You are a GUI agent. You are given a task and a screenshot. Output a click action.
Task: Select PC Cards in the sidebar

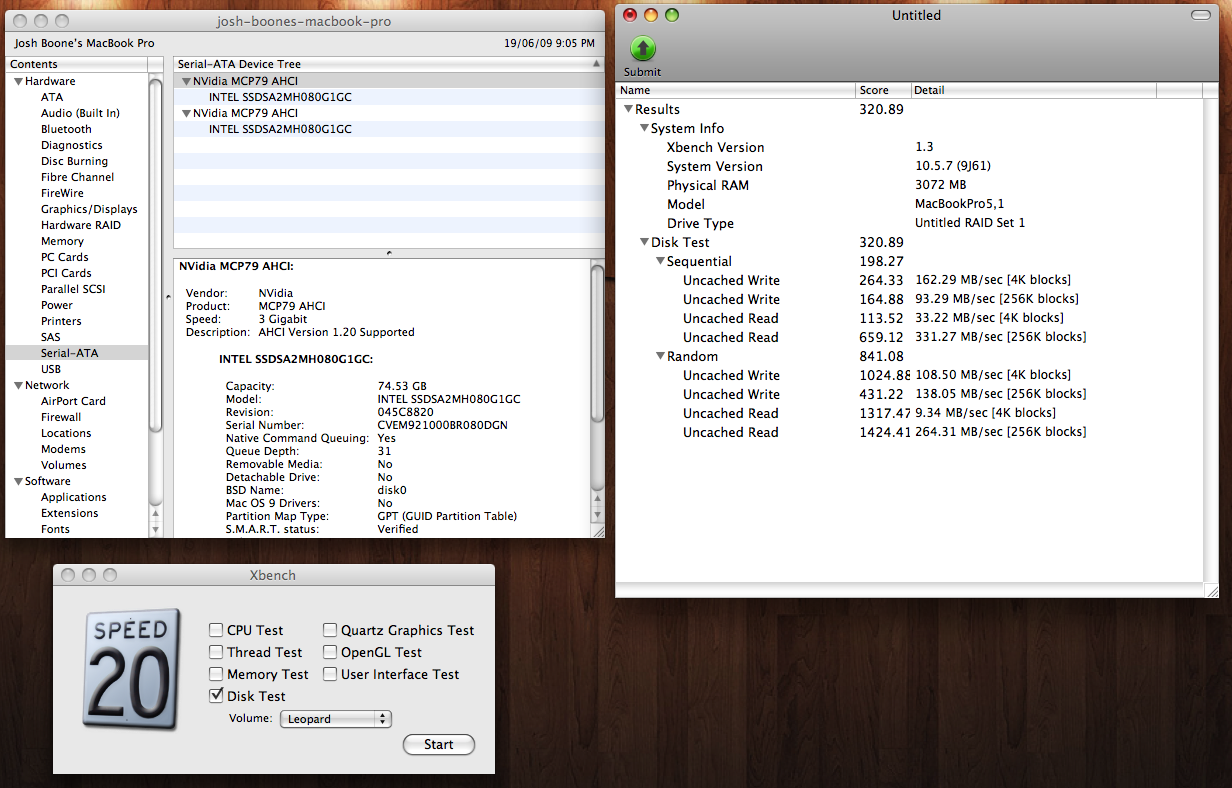[65, 257]
